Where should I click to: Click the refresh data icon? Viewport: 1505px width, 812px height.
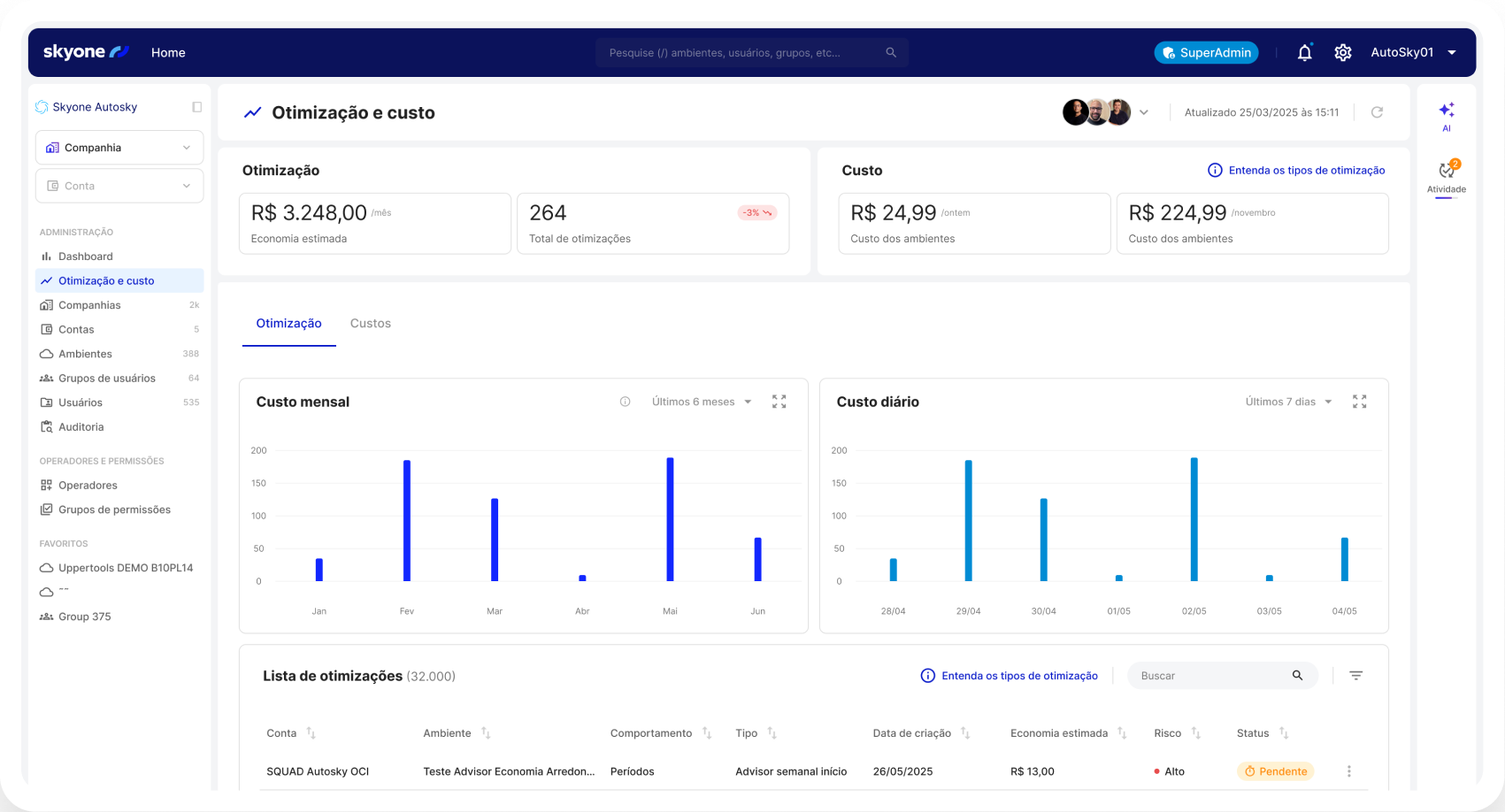tap(1377, 112)
